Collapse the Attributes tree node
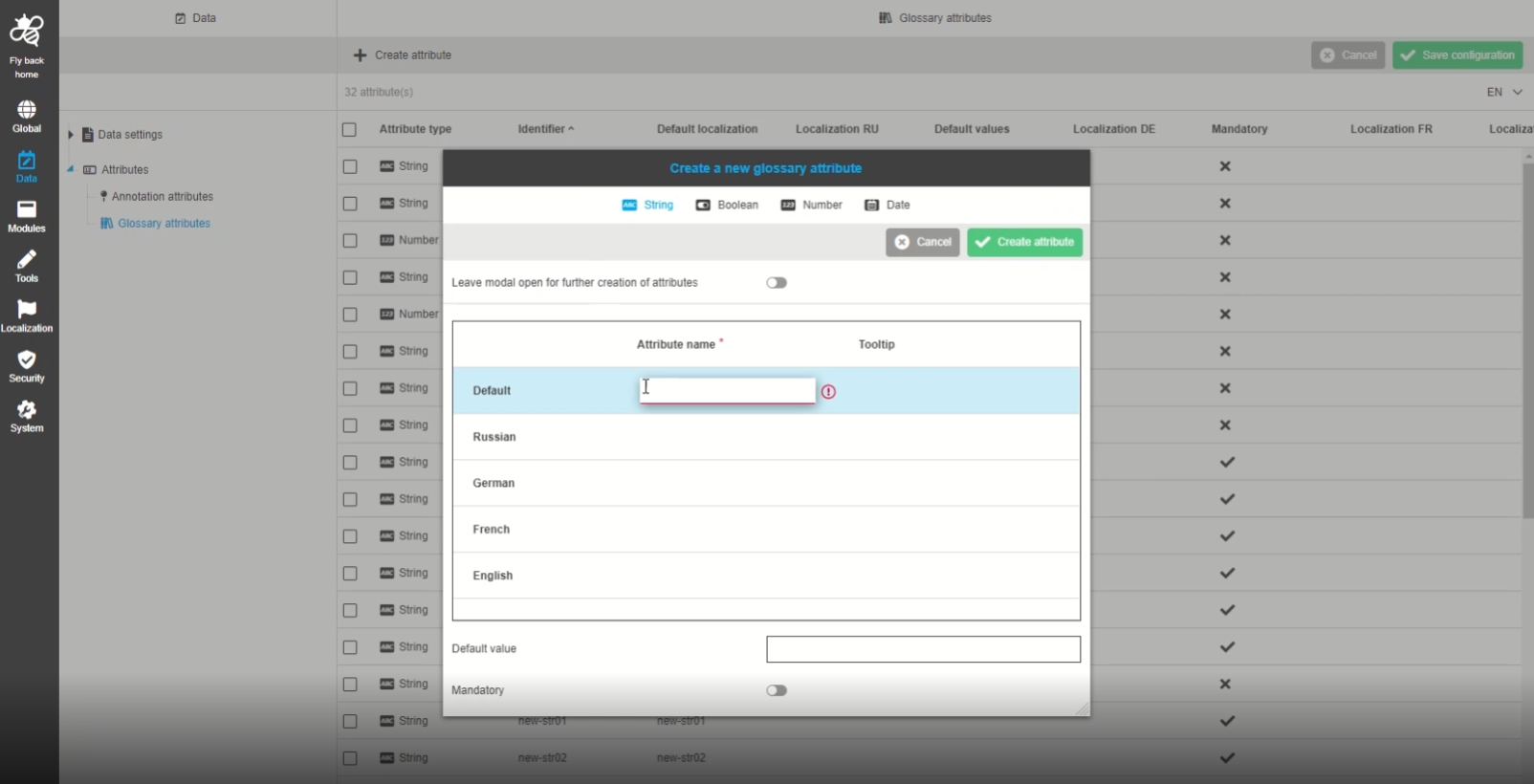Viewport: 1534px width, 784px height. 71,170
